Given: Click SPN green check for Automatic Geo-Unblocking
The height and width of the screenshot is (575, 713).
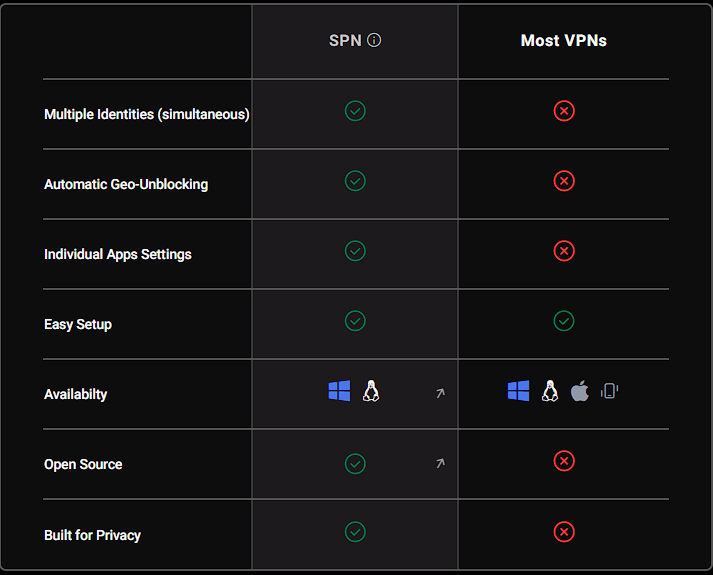Looking at the screenshot, I should click(x=355, y=181).
